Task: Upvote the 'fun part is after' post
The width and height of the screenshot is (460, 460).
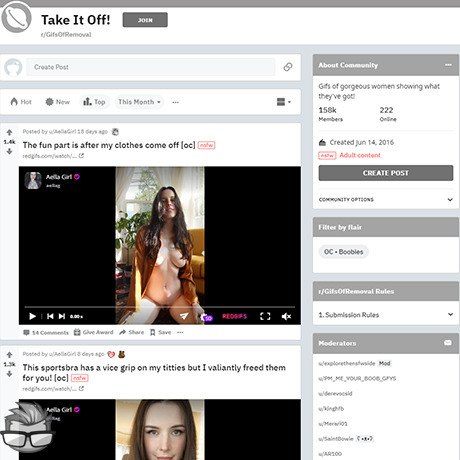Action: click(9, 133)
